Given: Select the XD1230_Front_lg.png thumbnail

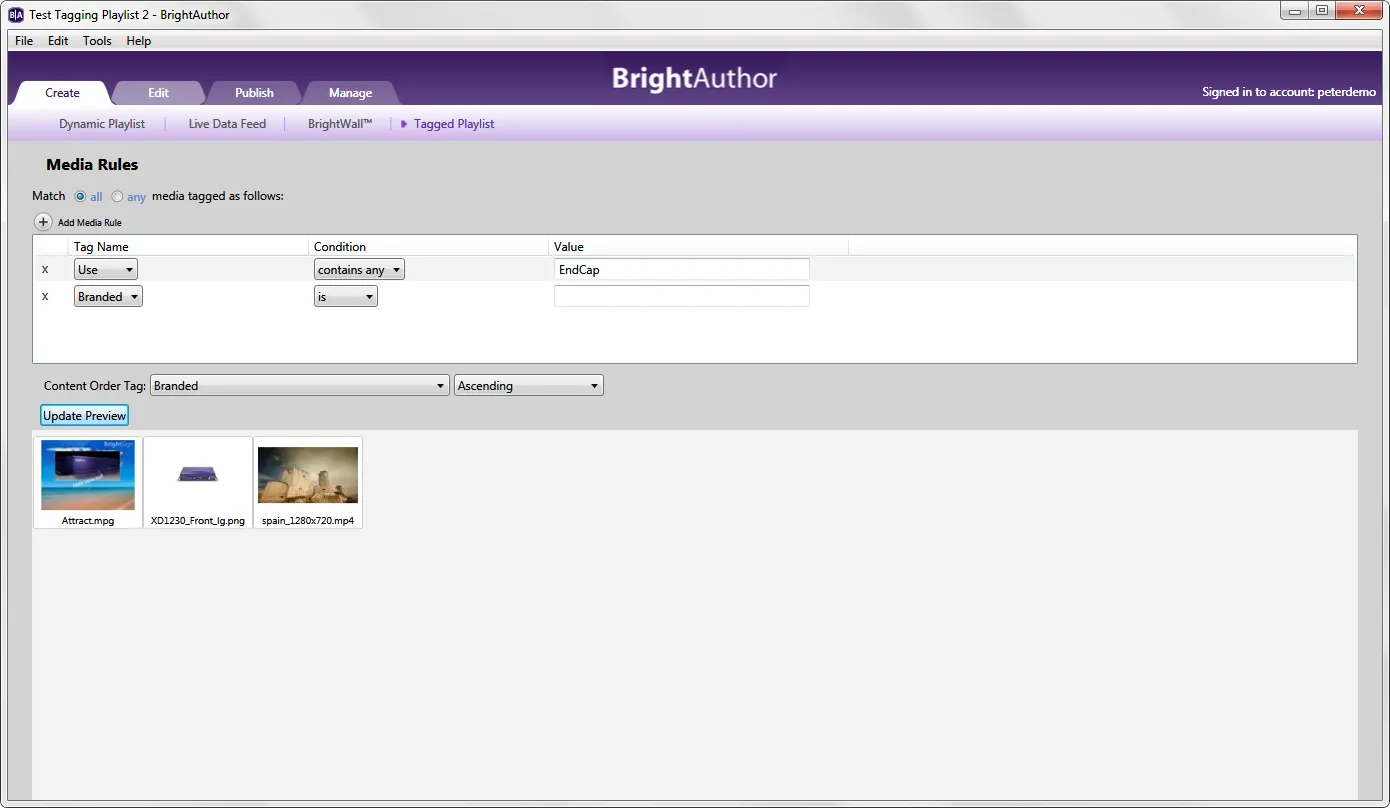Looking at the screenshot, I should click(x=198, y=482).
